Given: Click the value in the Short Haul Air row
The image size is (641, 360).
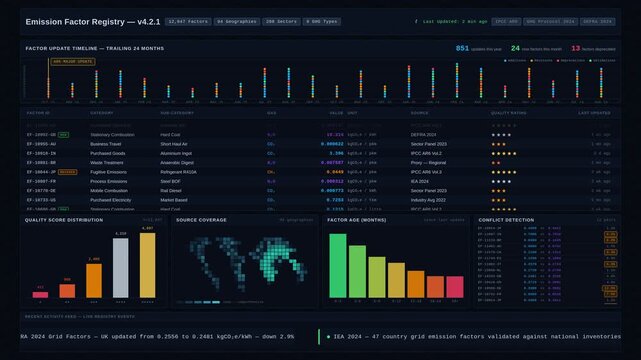Looking at the screenshot, I should coord(332,144).
